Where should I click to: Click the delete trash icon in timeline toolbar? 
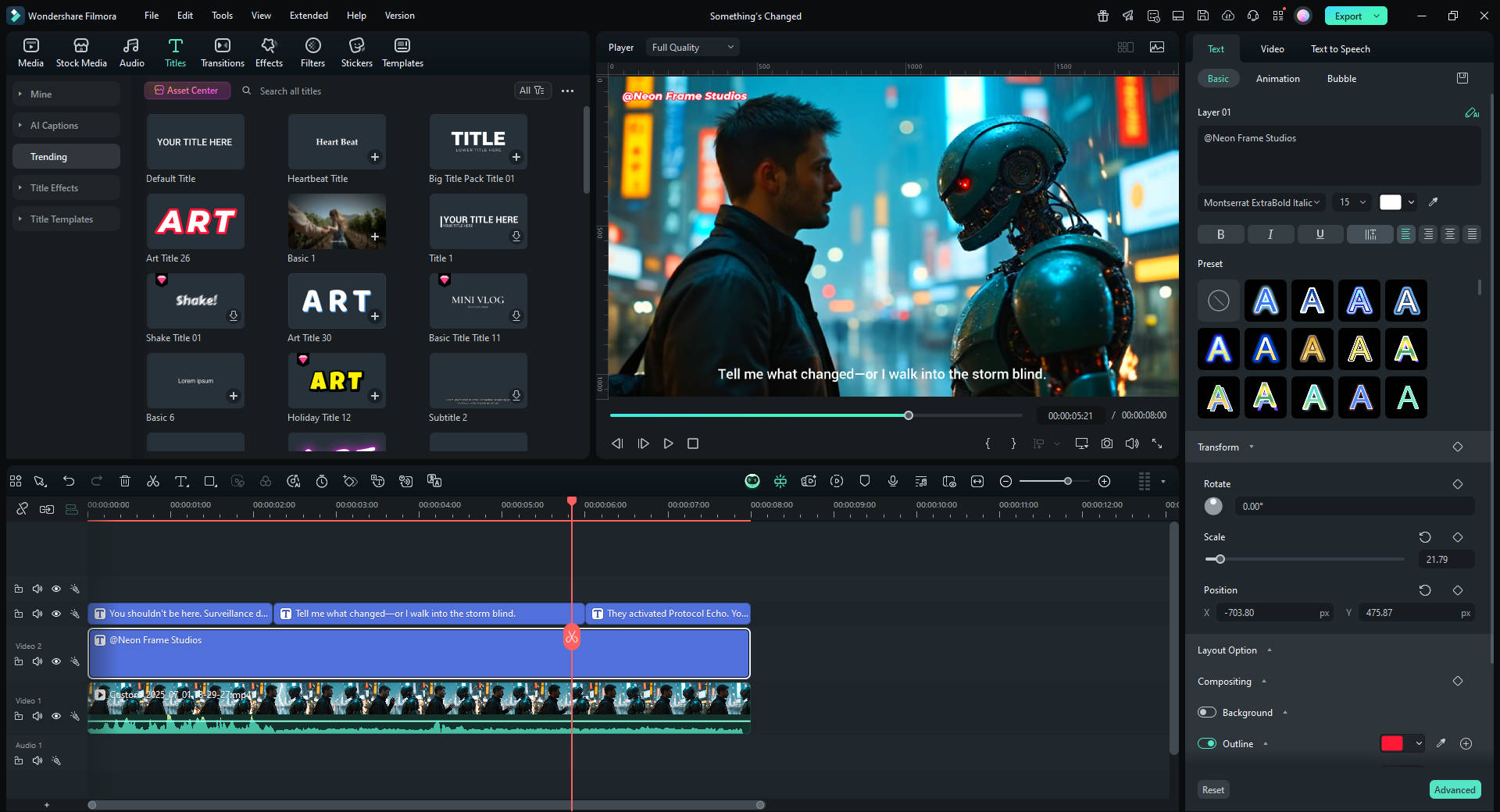click(125, 481)
